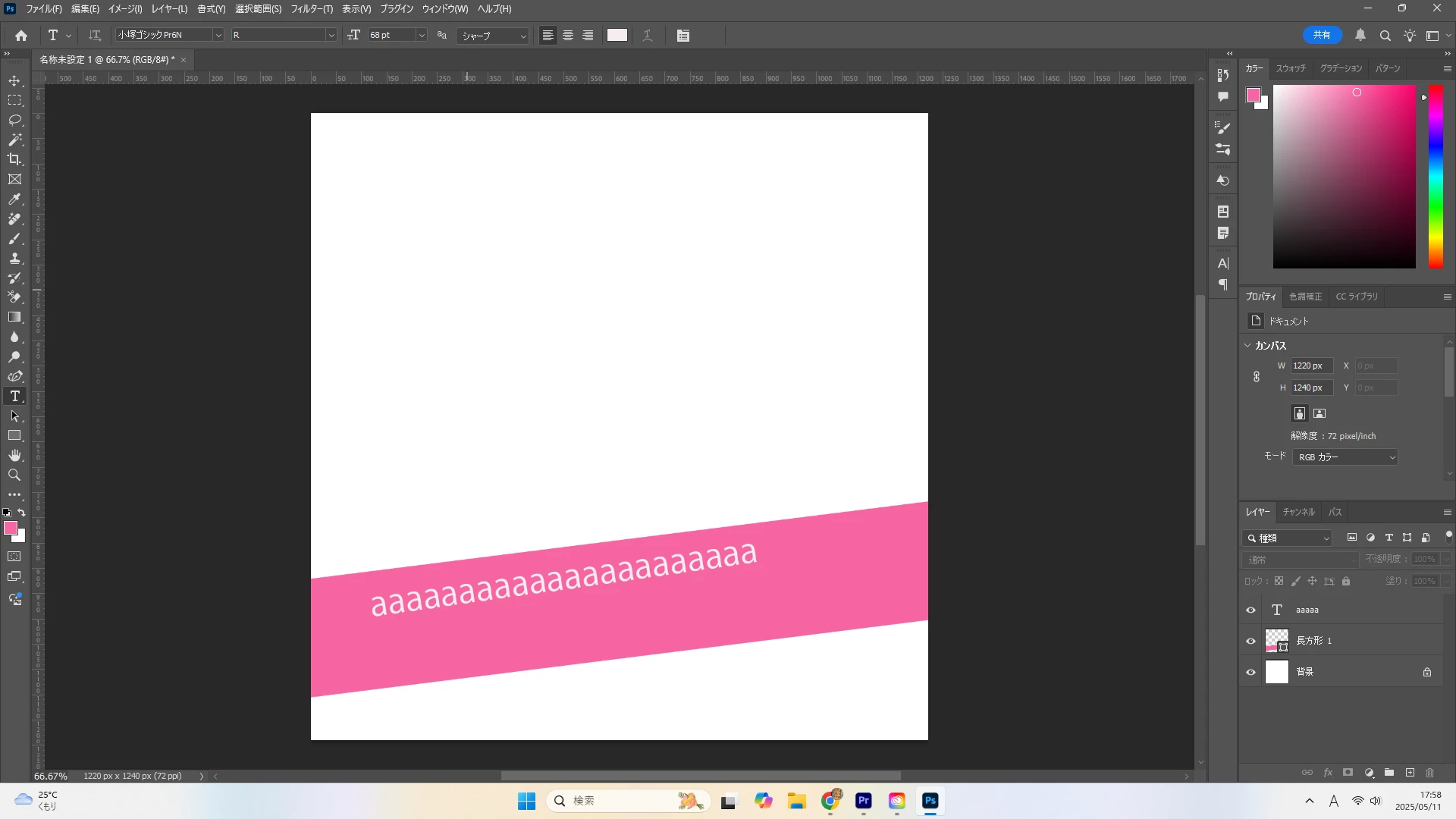The height and width of the screenshot is (819, 1456).
Task: Select the Hand tool
Action: point(14,455)
